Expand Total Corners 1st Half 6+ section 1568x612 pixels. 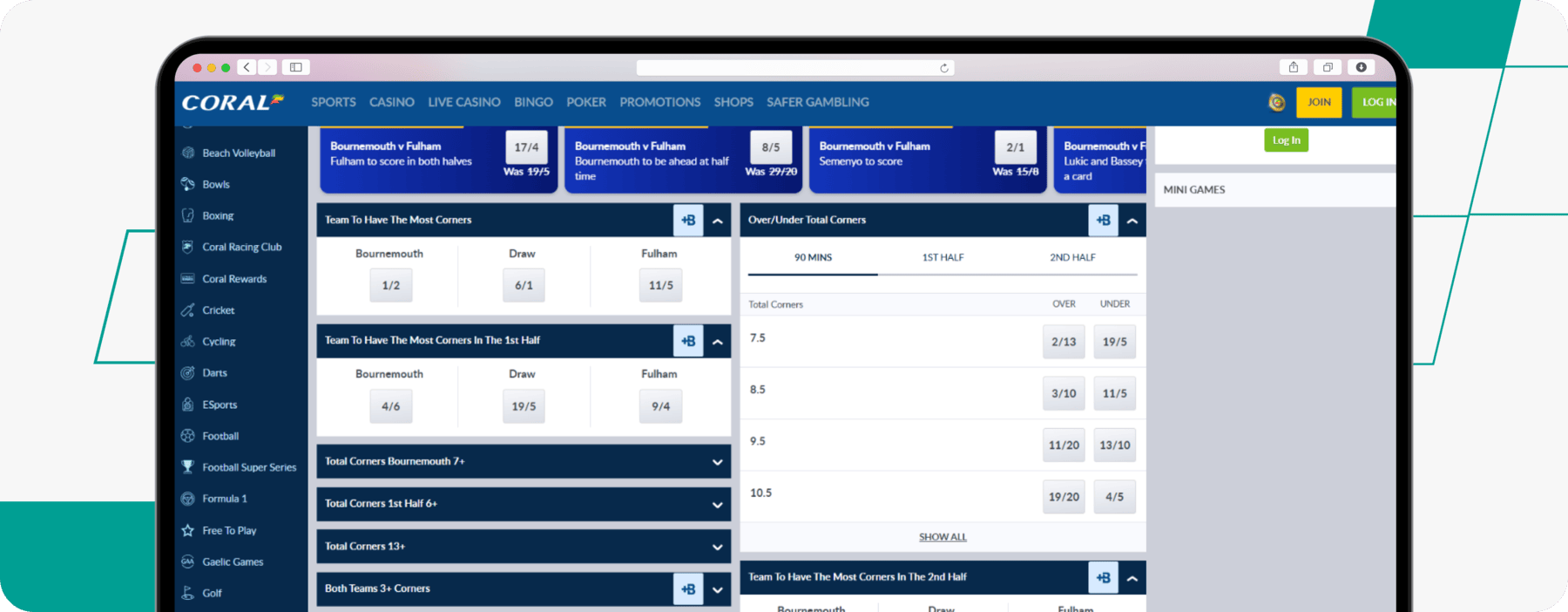[x=717, y=505]
